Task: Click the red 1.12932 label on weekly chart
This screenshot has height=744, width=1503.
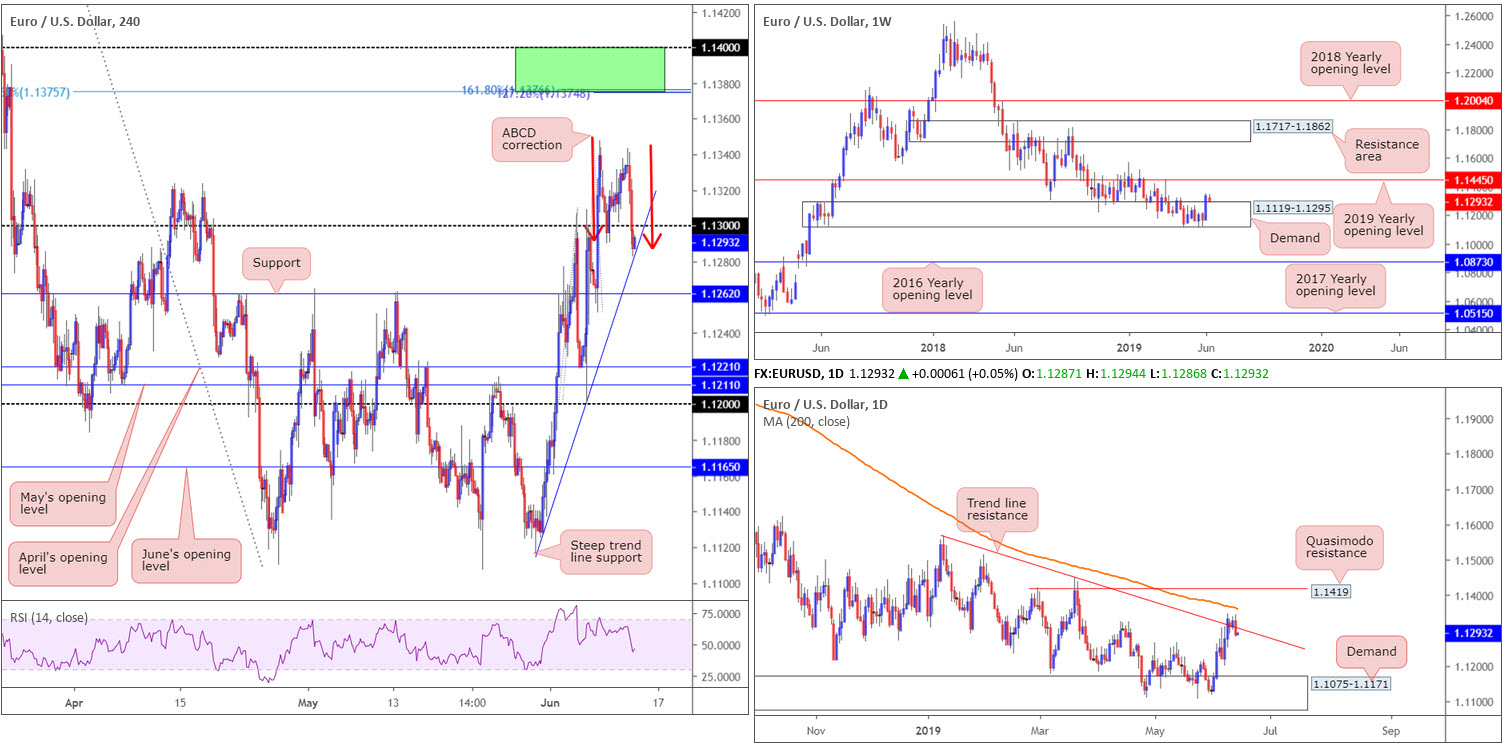Action: [x=1474, y=202]
